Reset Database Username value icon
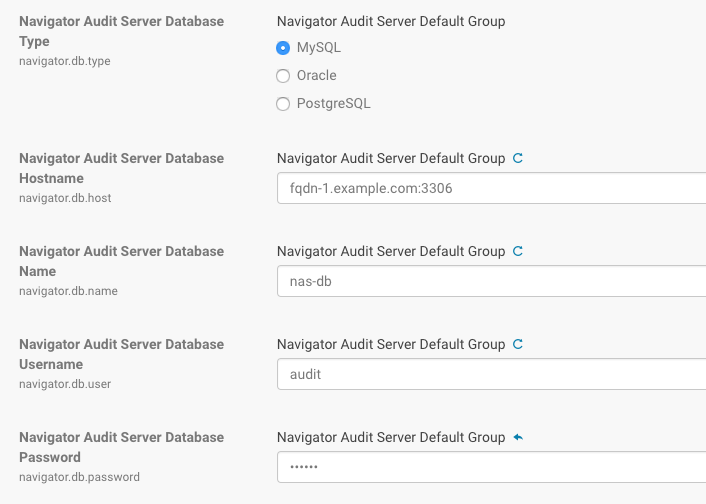 click(517, 344)
